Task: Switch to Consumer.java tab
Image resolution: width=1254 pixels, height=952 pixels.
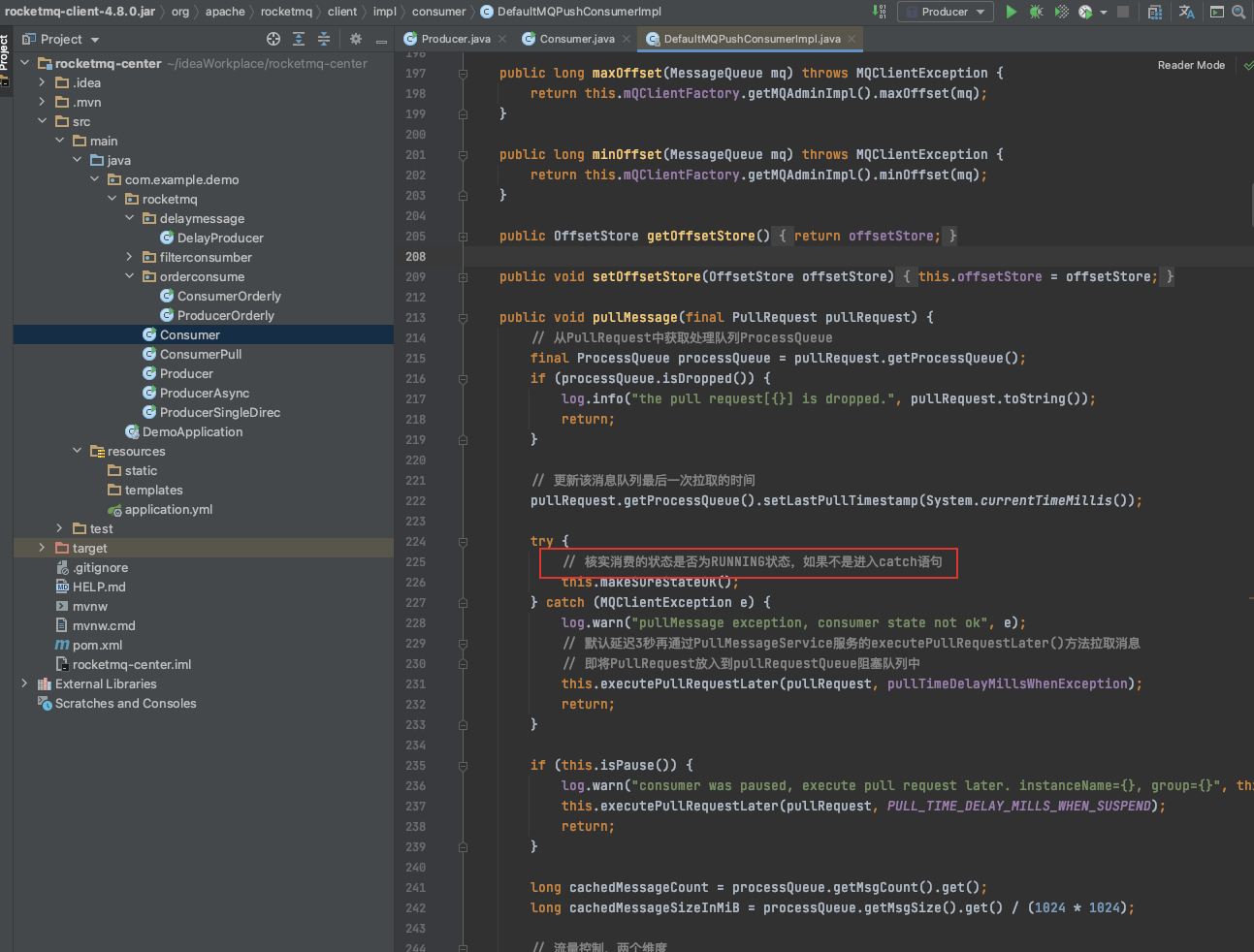Action: [x=577, y=39]
